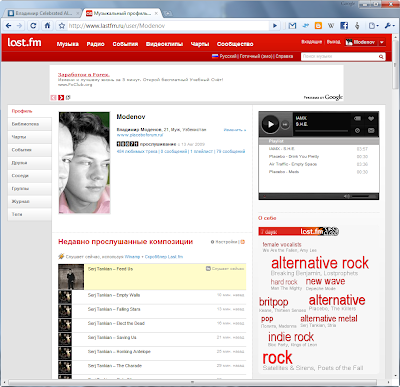Bookmark this page with the star icon
The image size is (400, 387).
(x=62, y=26)
